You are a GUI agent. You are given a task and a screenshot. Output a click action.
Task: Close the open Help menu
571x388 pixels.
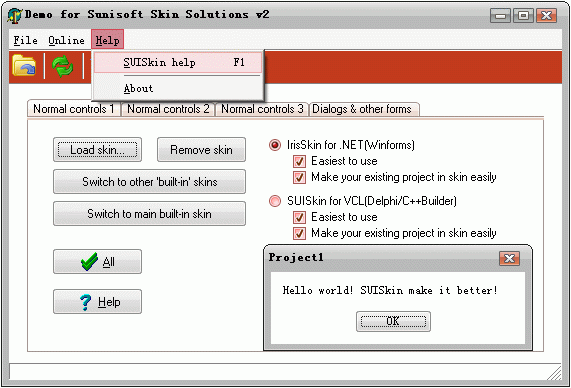pyautogui.click(x=107, y=40)
